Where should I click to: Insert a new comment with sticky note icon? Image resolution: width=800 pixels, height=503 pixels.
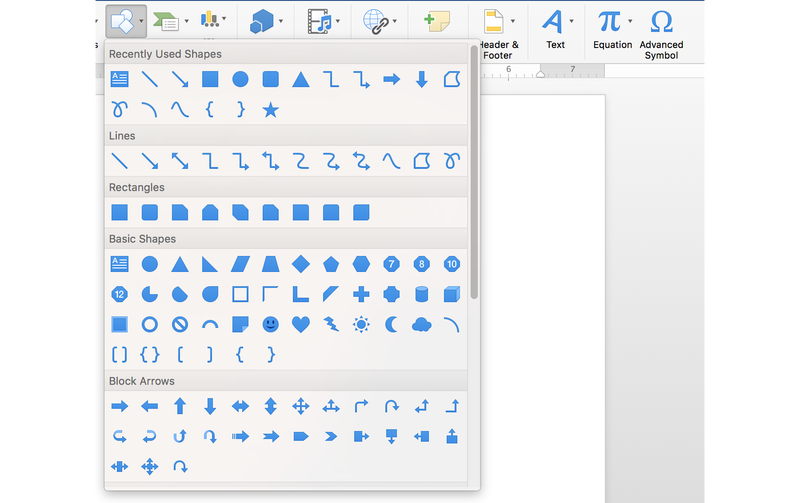pyautogui.click(x=437, y=21)
